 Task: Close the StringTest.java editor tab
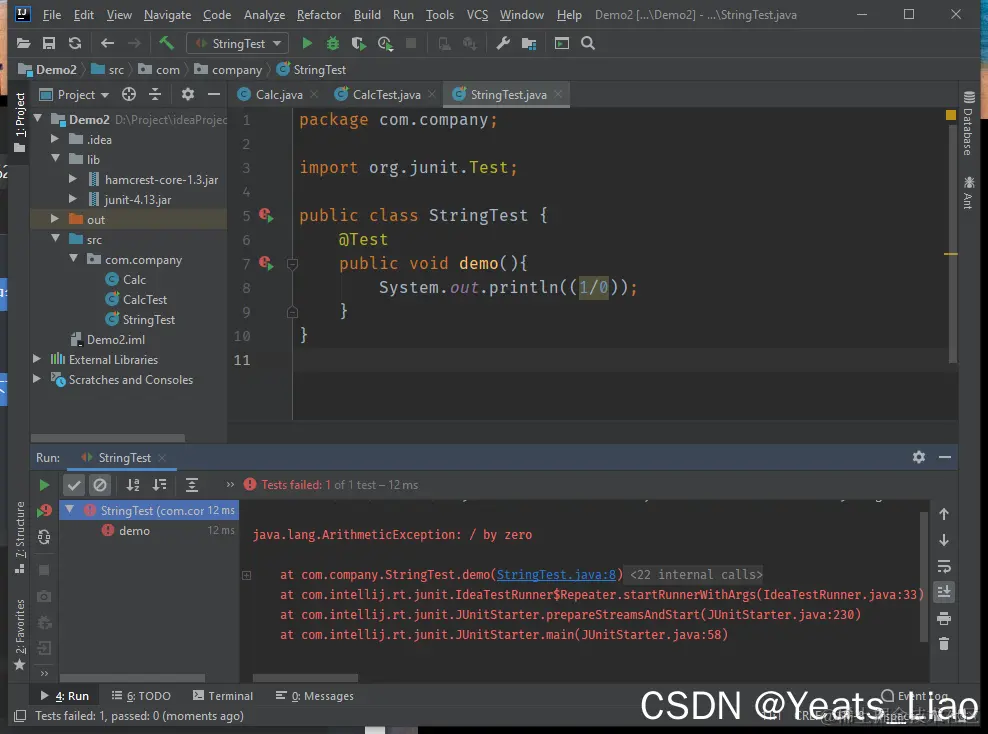coord(558,95)
